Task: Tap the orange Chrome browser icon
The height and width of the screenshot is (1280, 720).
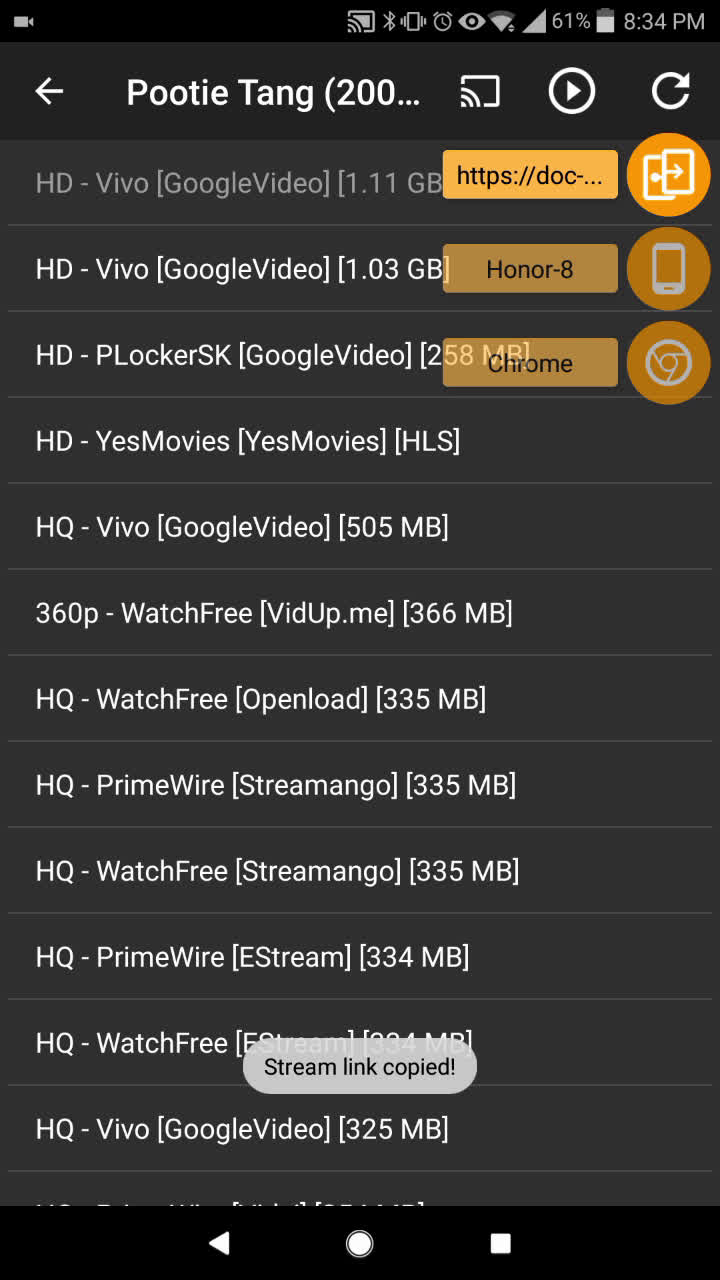Action: (x=668, y=363)
